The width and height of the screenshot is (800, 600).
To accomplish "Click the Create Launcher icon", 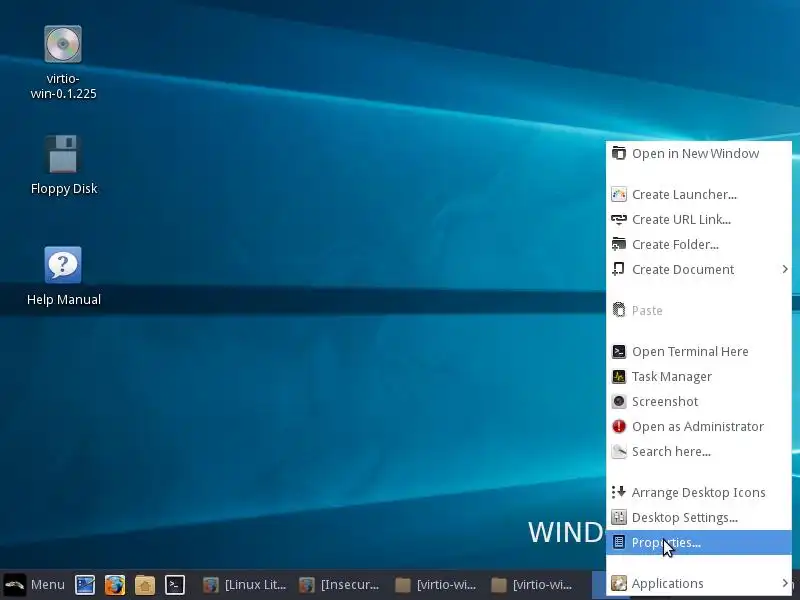I will pos(619,194).
